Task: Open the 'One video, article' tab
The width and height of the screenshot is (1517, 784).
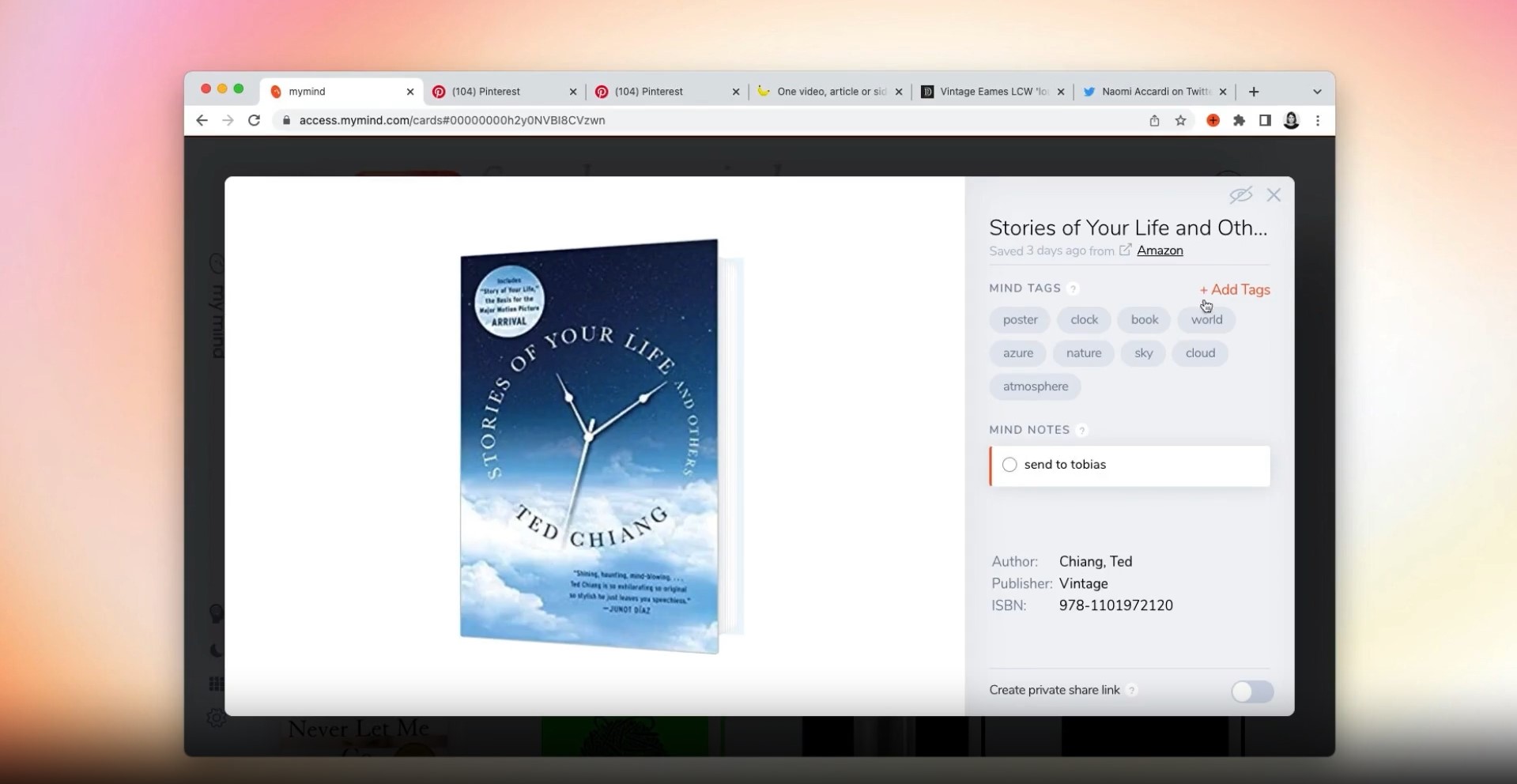Action: (832, 92)
